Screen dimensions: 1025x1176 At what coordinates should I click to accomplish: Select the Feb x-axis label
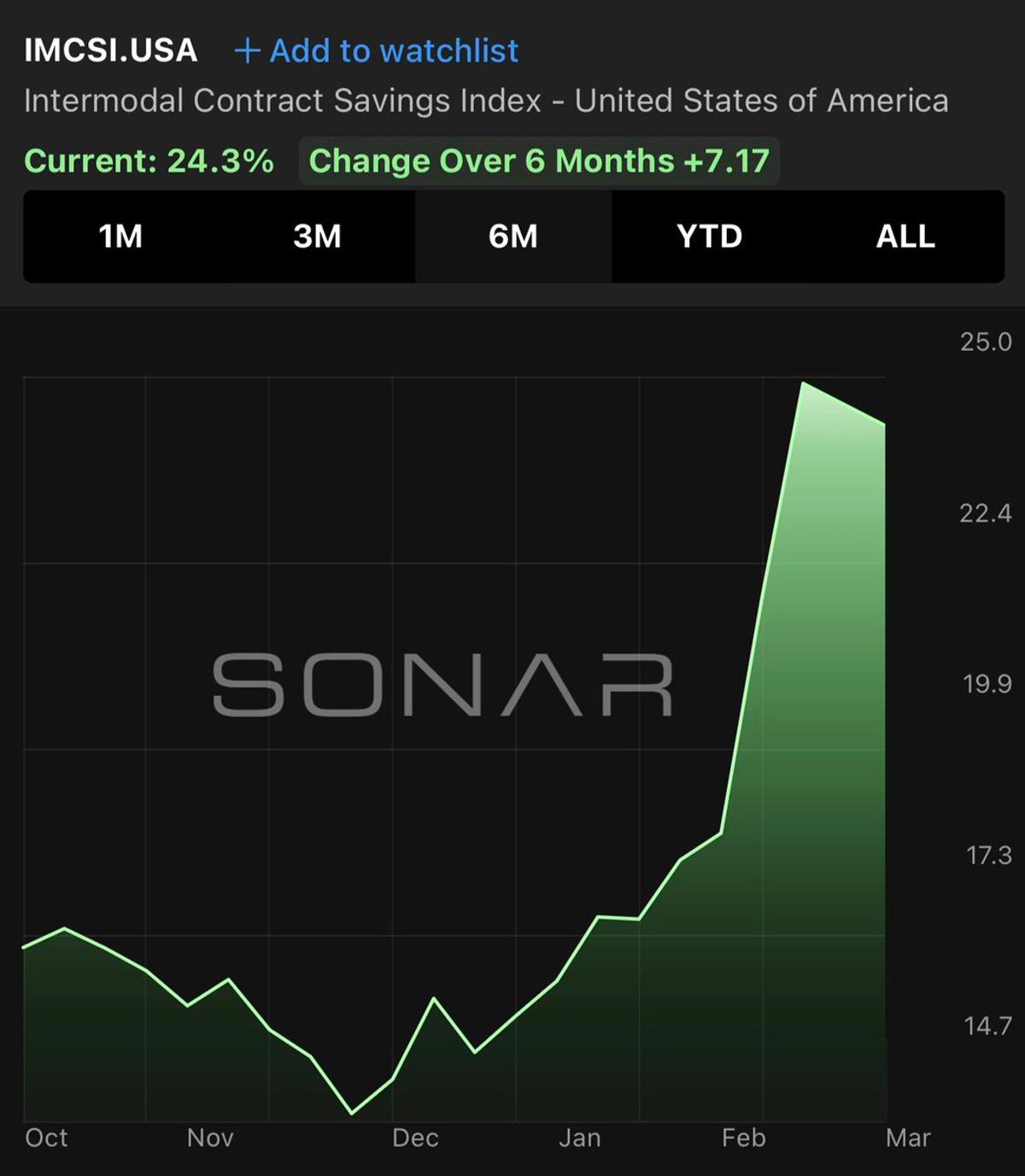click(743, 1138)
